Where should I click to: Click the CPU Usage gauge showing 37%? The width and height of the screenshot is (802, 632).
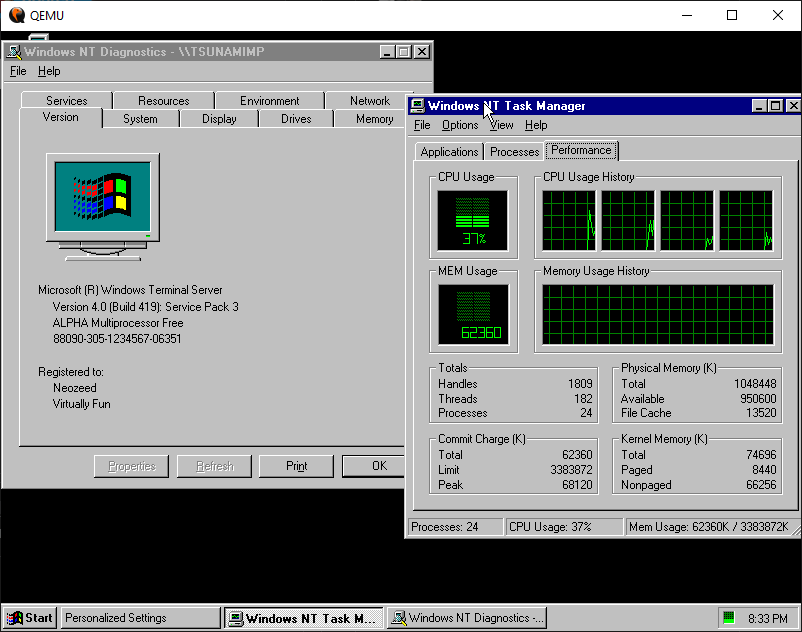[x=473, y=220]
